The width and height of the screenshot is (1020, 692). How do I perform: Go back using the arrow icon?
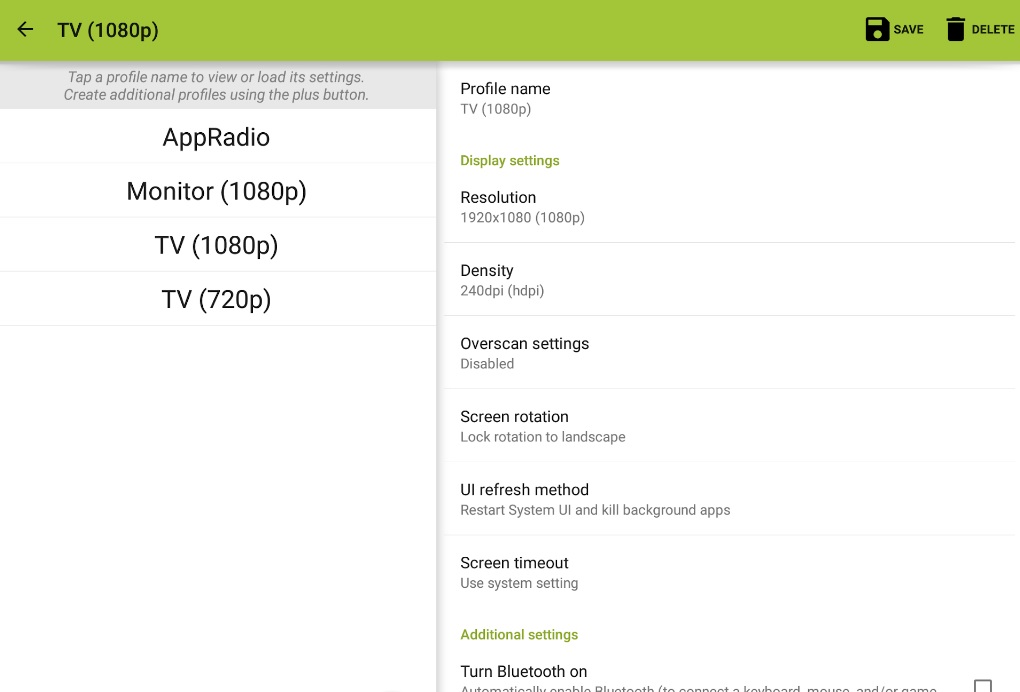tap(25, 29)
